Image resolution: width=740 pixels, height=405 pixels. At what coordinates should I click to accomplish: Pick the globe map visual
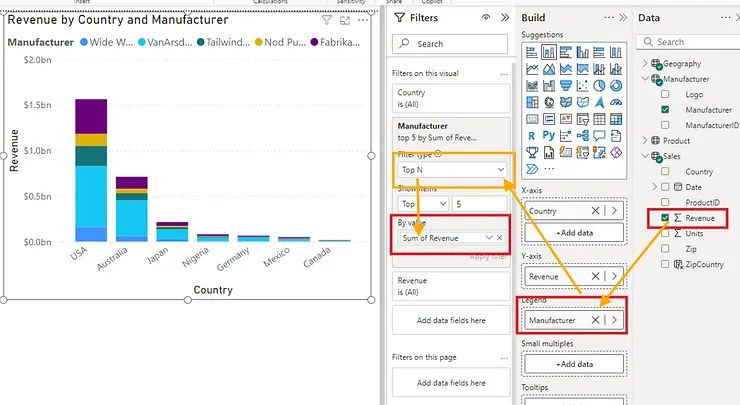pyautogui.click(x=549, y=102)
